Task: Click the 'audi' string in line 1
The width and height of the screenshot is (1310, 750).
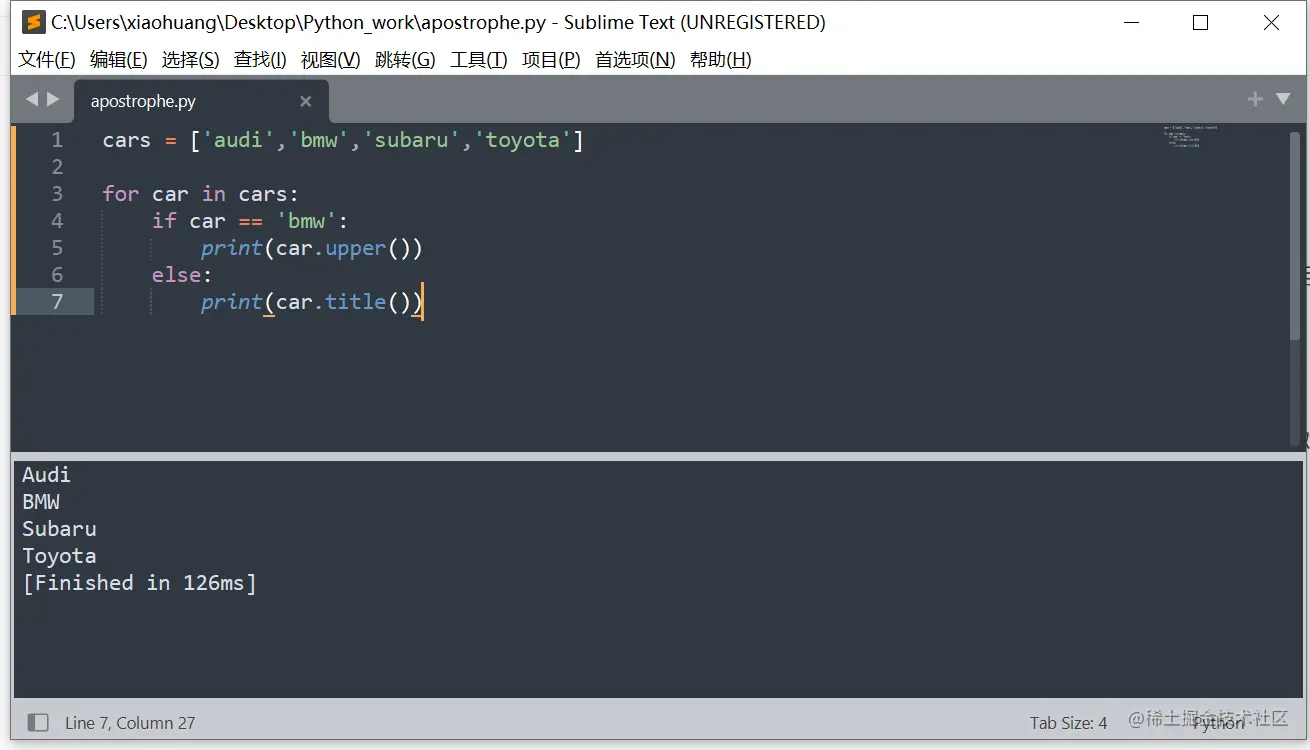Action: point(238,140)
